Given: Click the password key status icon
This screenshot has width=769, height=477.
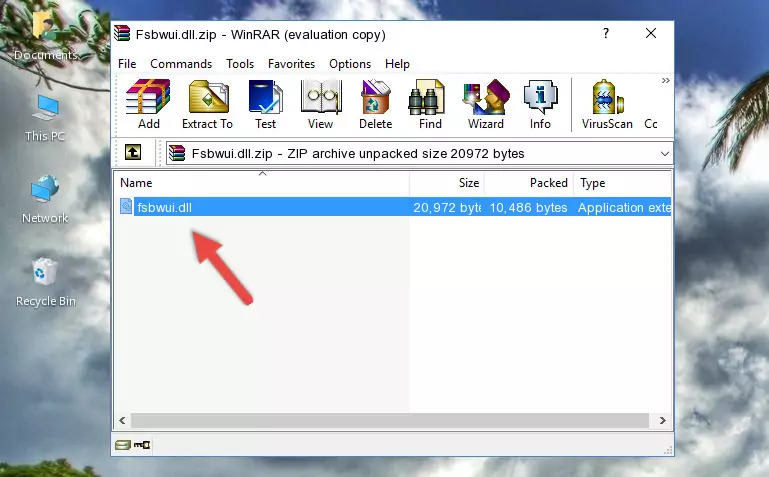Looking at the screenshot, I should [142, 445].
